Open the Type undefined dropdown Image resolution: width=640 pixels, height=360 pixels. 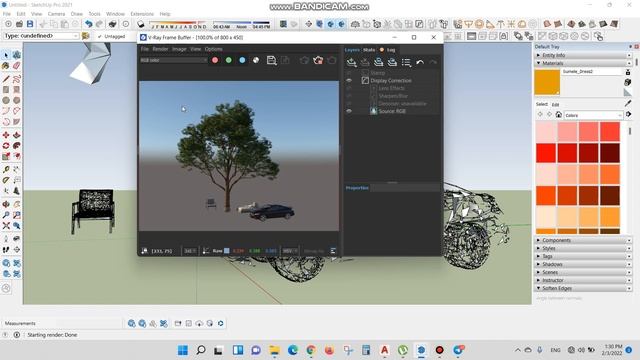pyautogui.click(x=41, y=36)
